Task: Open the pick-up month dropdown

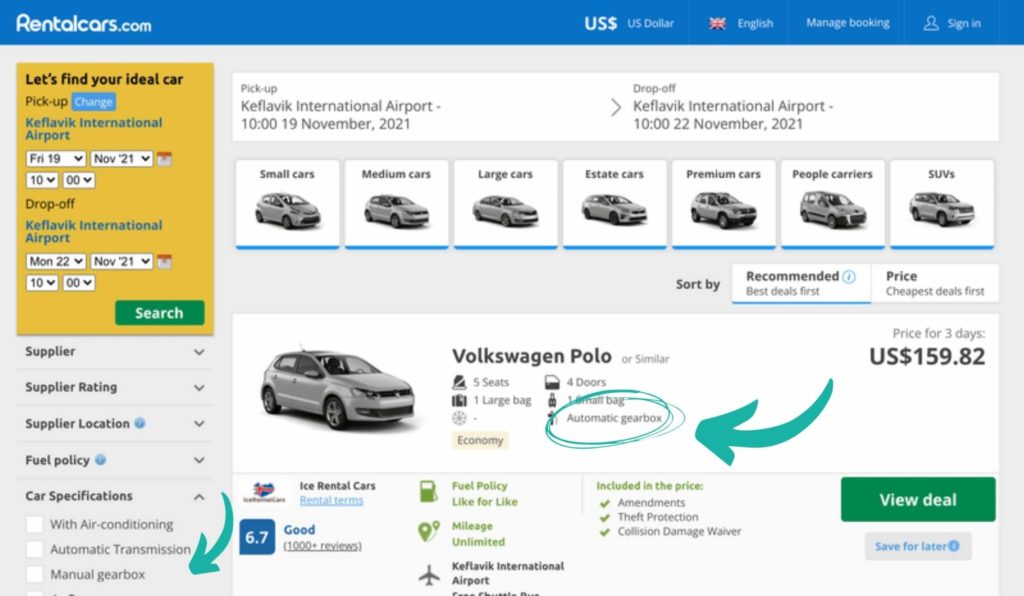Action: pyautogui.click(x=121, y=159)
